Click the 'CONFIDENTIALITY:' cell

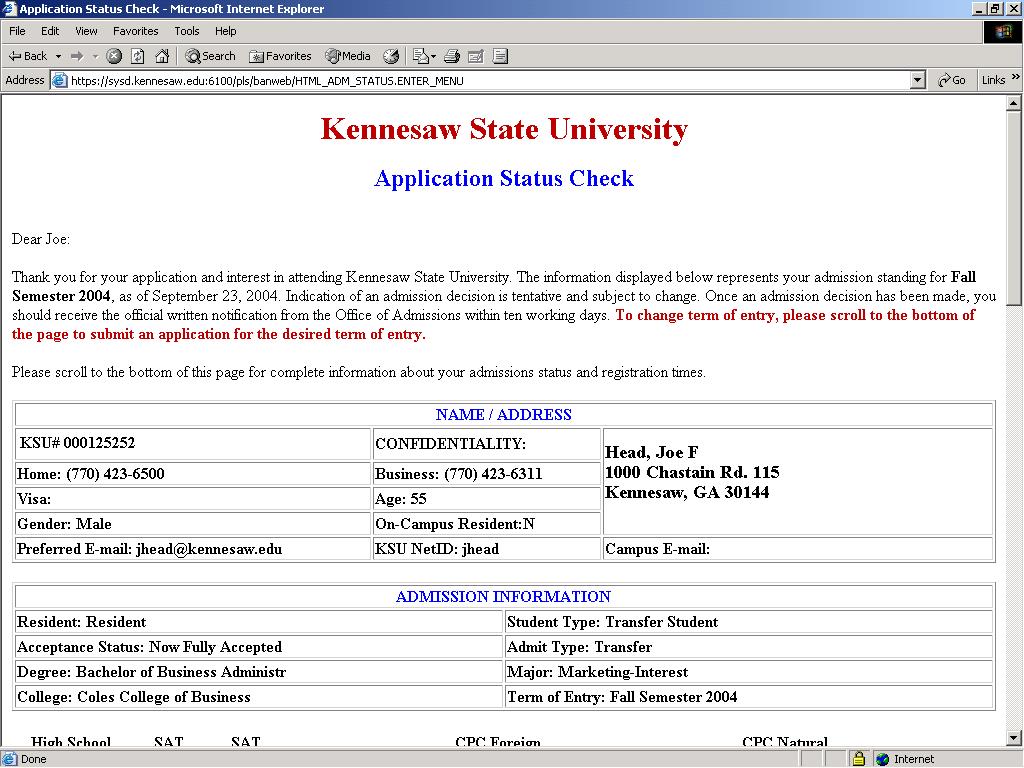click(486, 443)
